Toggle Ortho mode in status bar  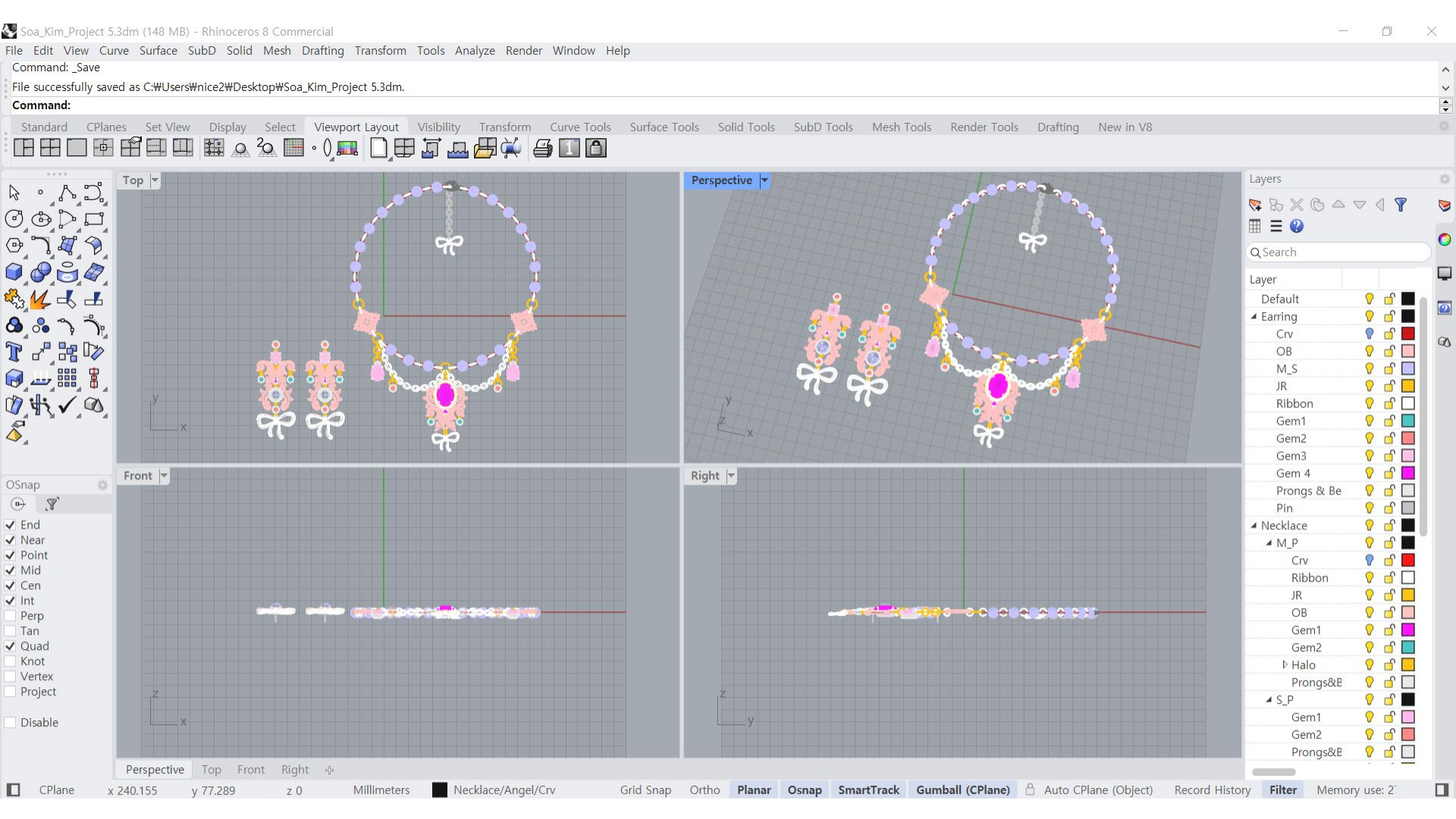704,790
